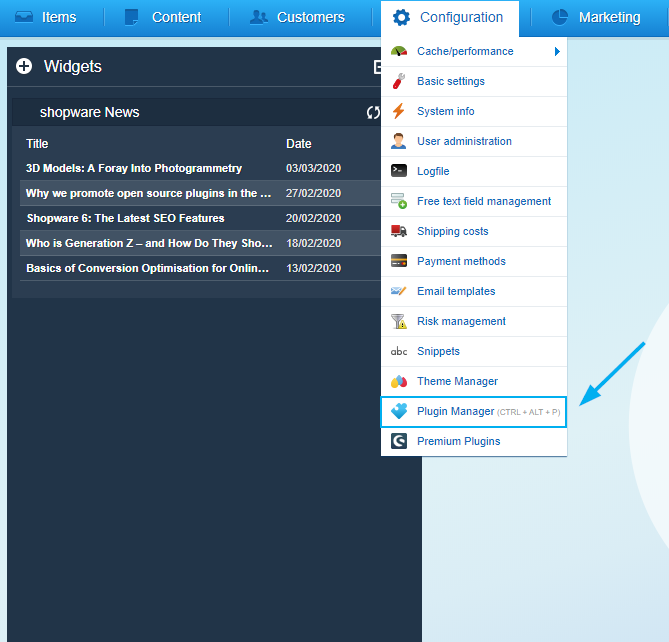Click the Plugin Manager puzzle icon

point(398,411)
